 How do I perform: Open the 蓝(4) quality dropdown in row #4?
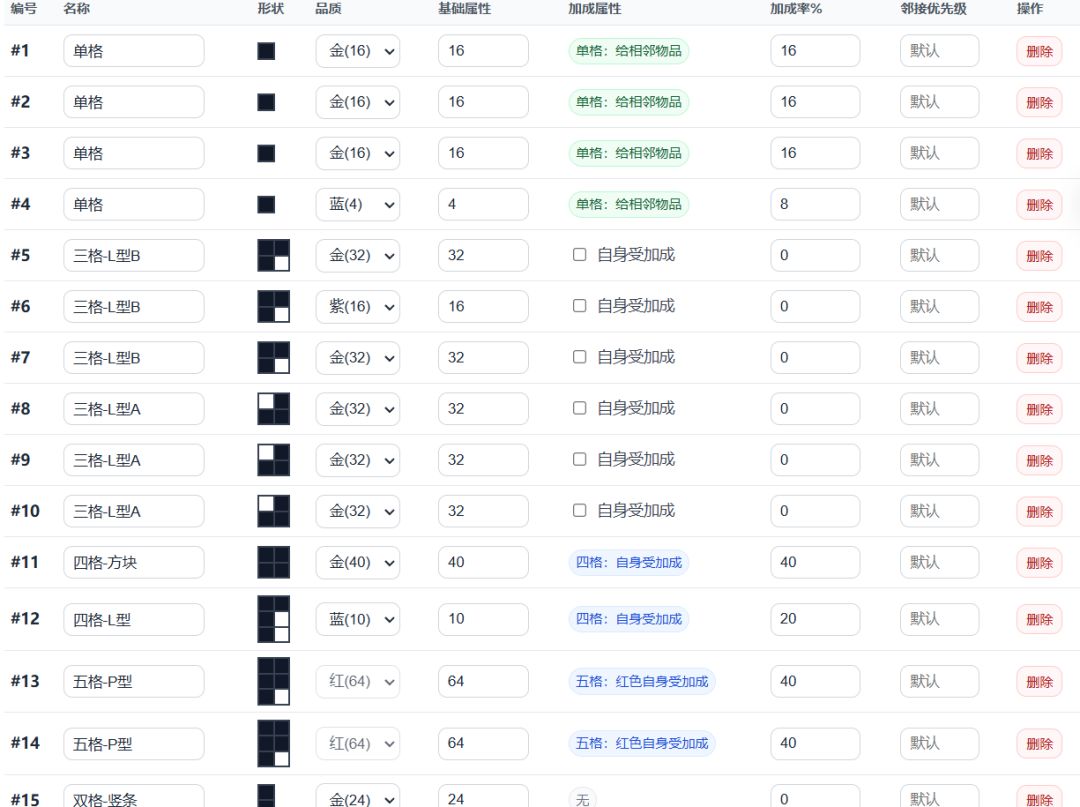coord(357,205)
